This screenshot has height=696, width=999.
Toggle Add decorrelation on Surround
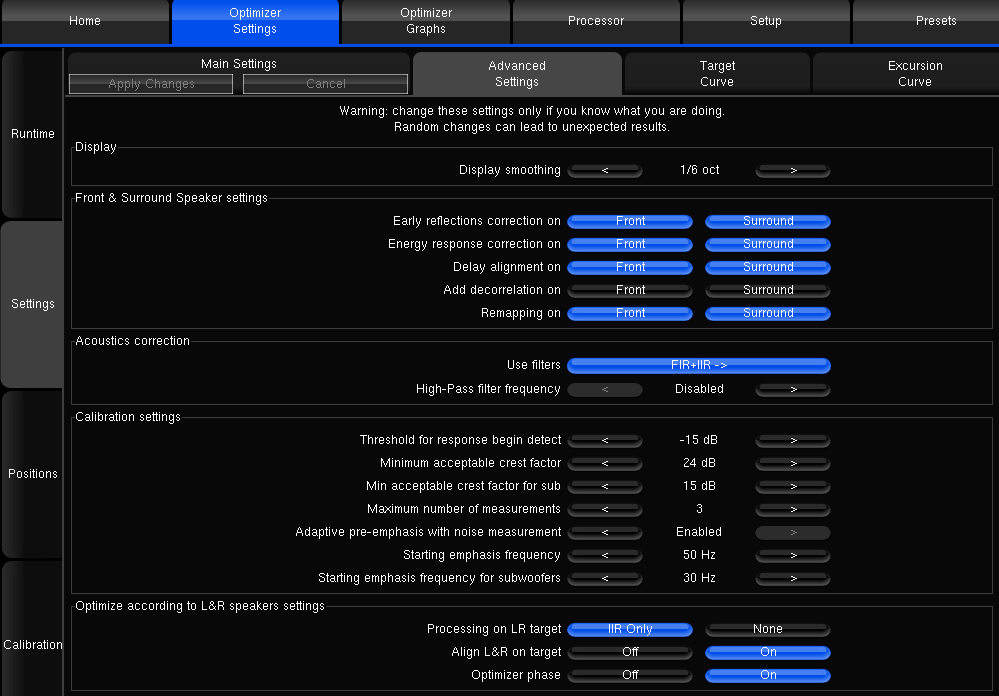(768, 291)
